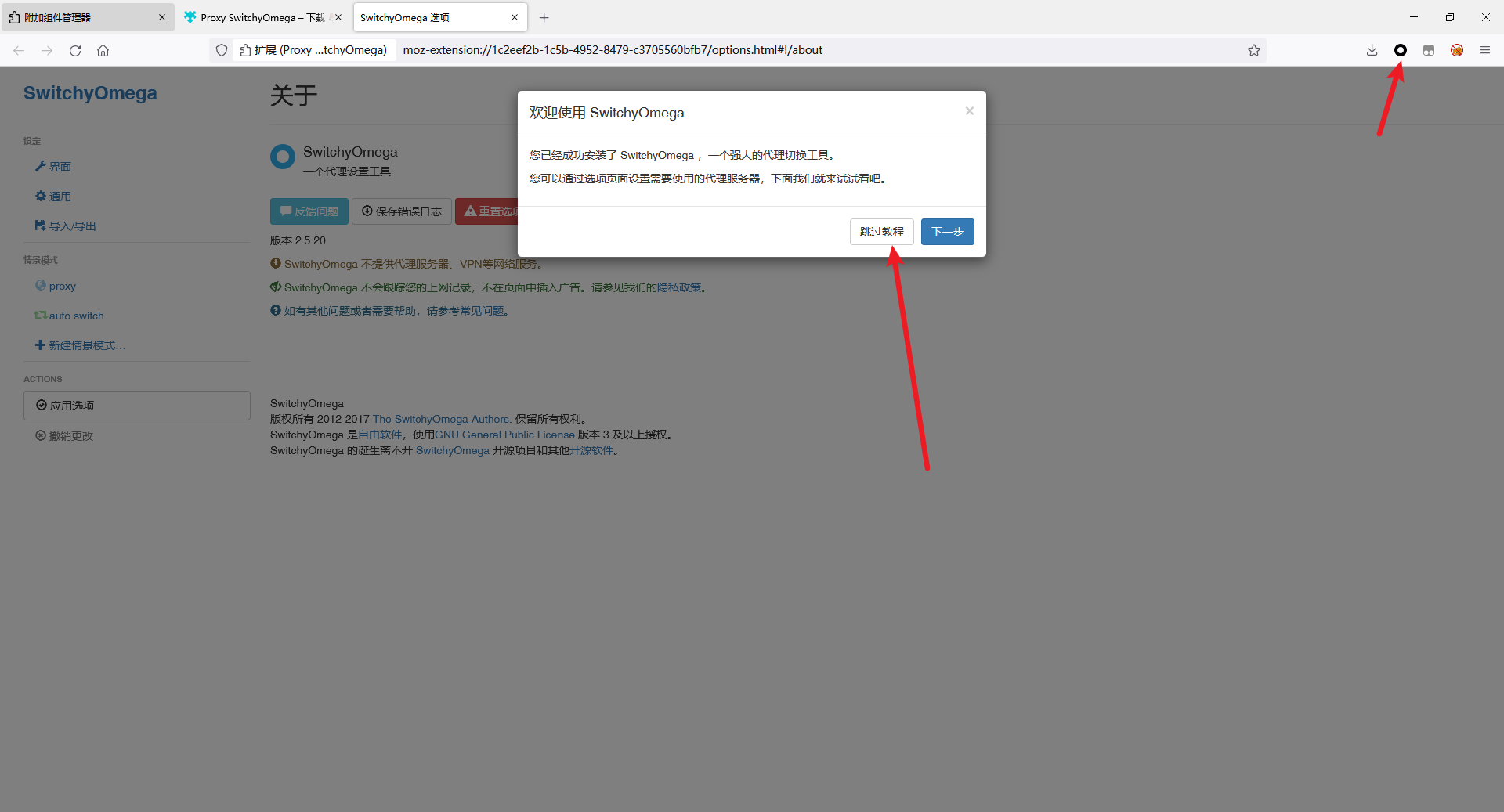Dismiss the welcome dialog with the X
1504x812 pixels.
[970, 111]
